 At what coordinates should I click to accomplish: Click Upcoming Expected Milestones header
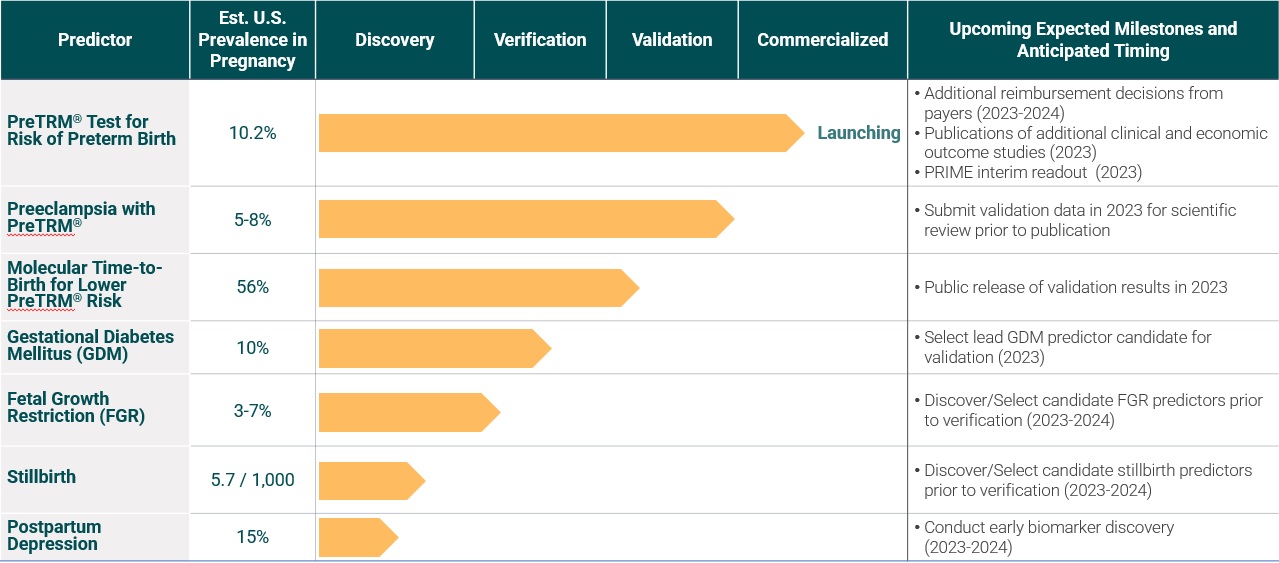coord(1092,40)
